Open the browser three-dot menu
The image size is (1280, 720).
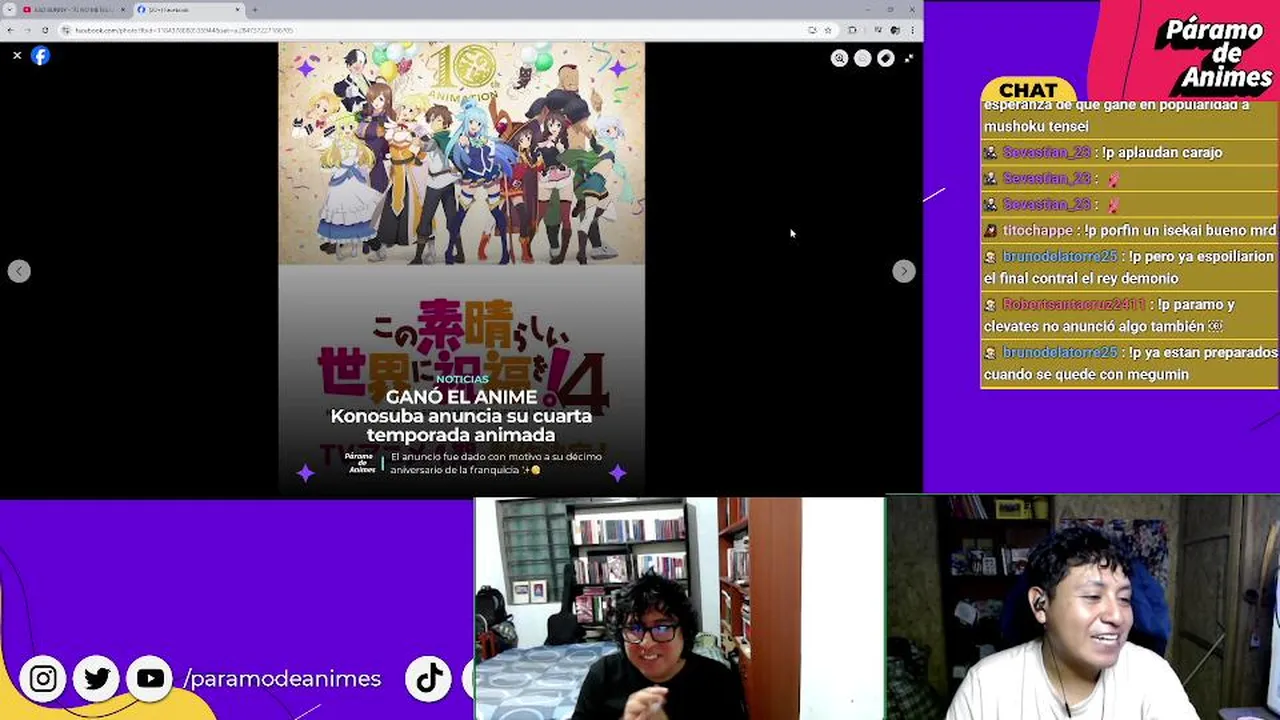(x=913, y=30)
